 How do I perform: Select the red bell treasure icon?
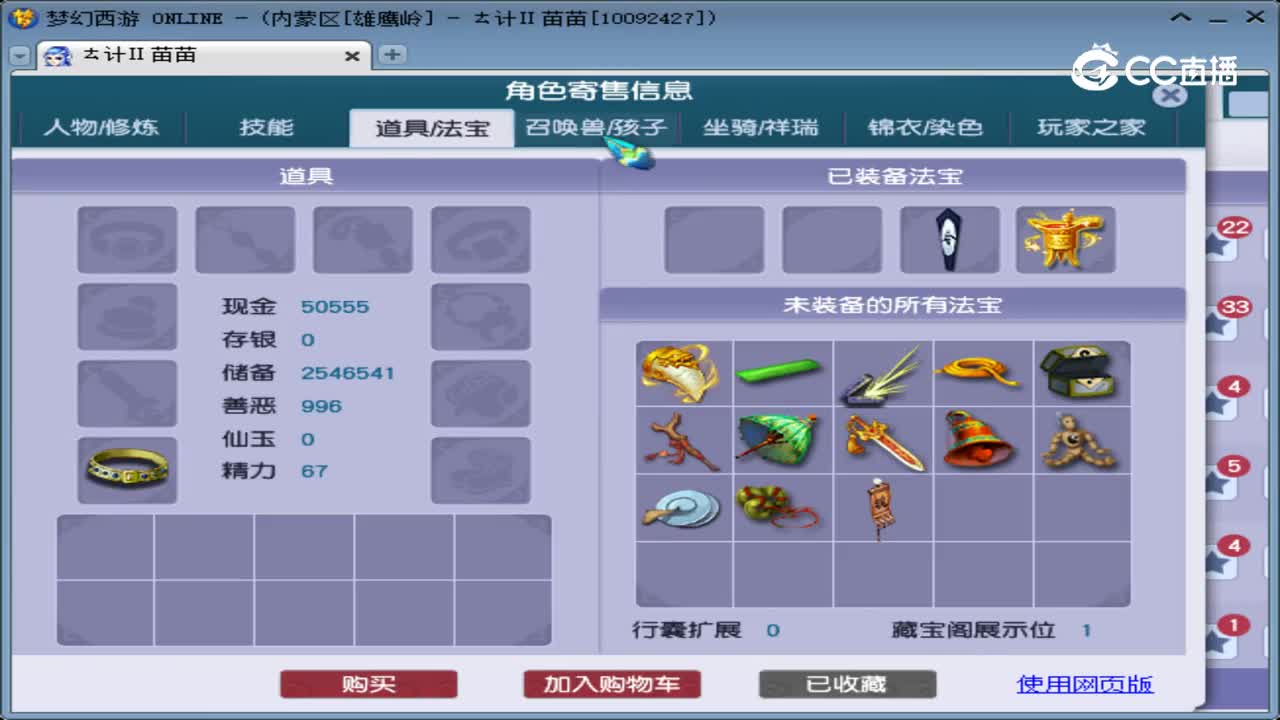click(x=982, y=440)
